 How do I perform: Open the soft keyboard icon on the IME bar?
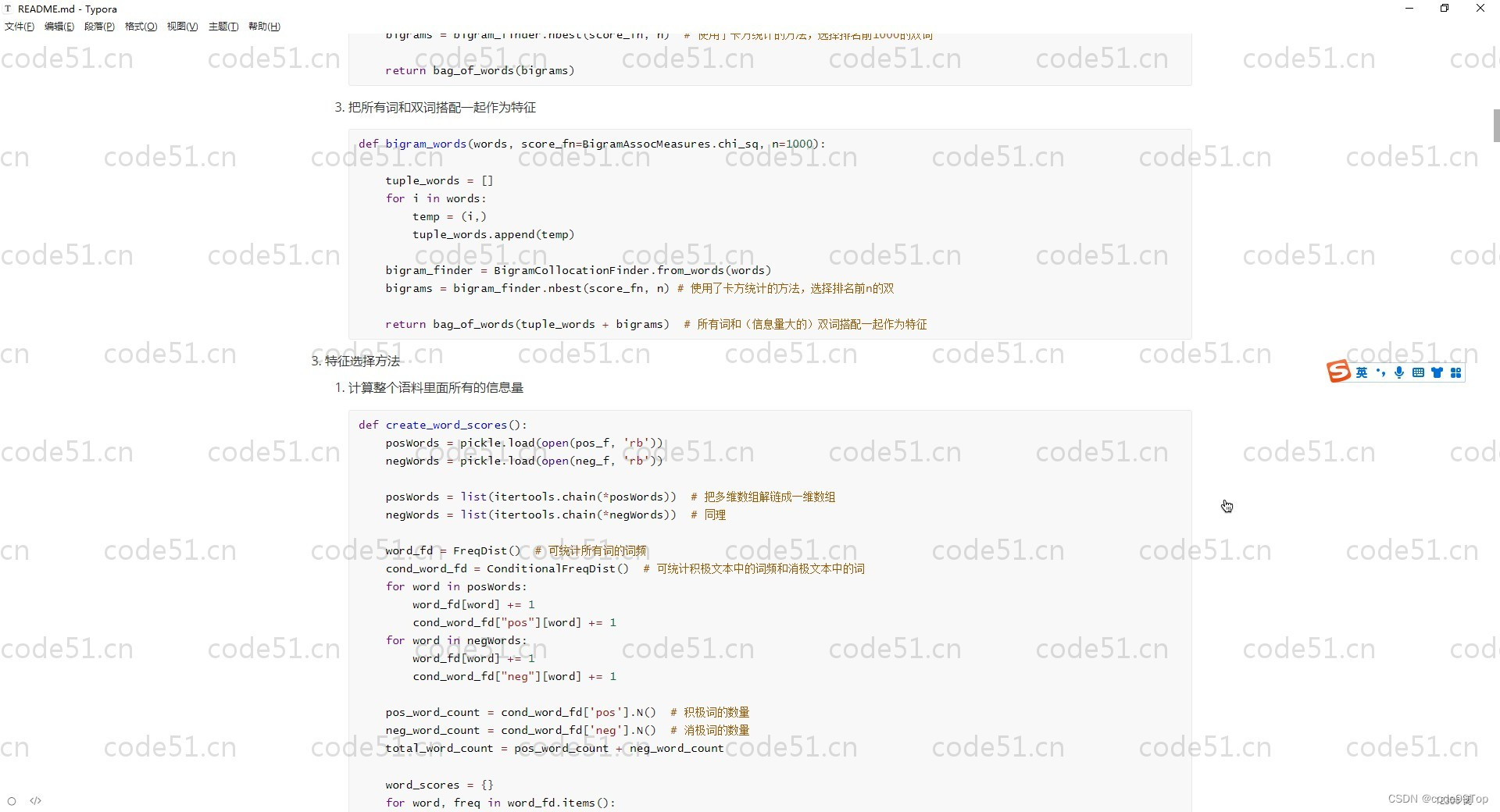[1418, 372]
